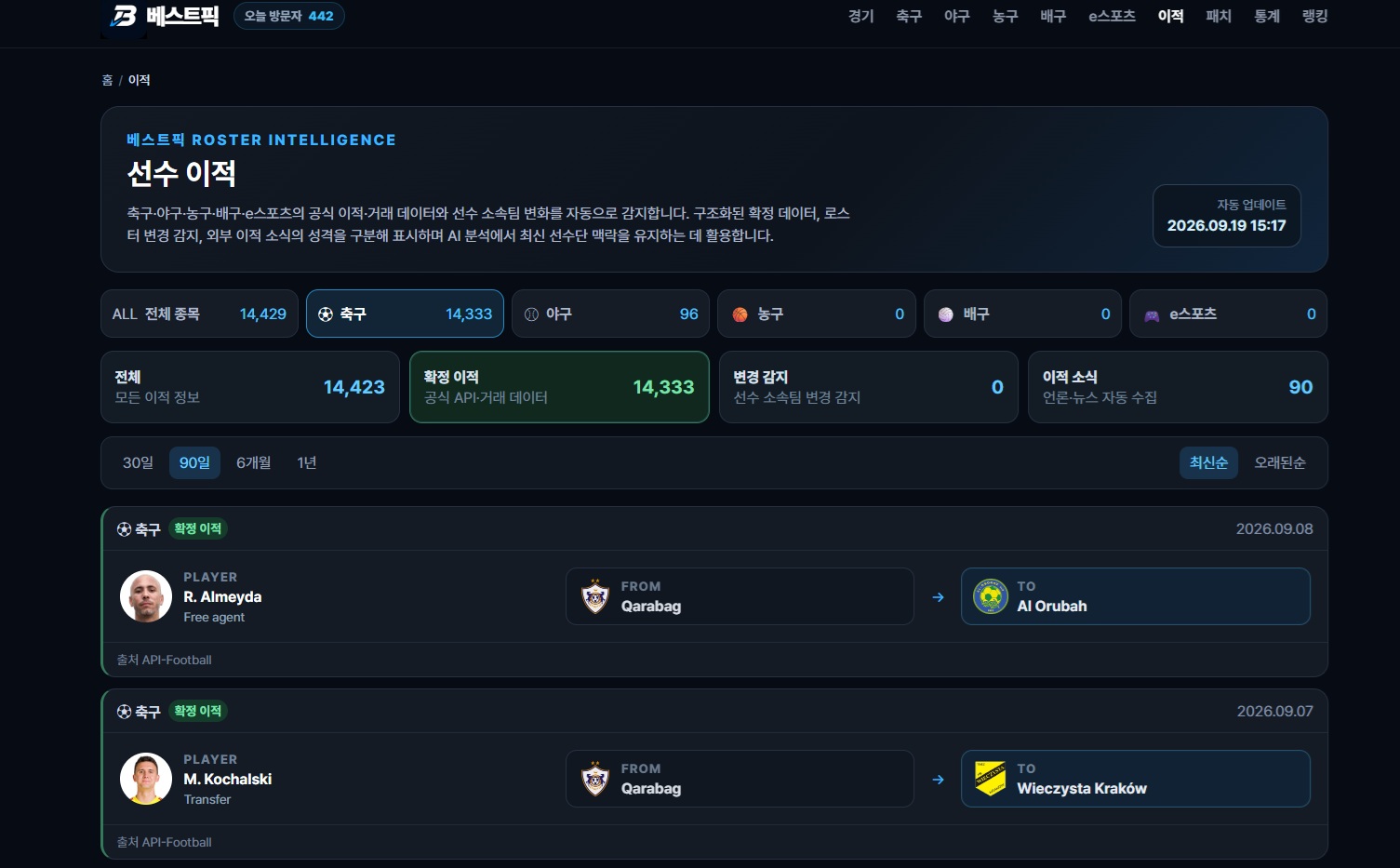
Task: Click the R. Almeyda player name
Action: [x=222, y=596]
